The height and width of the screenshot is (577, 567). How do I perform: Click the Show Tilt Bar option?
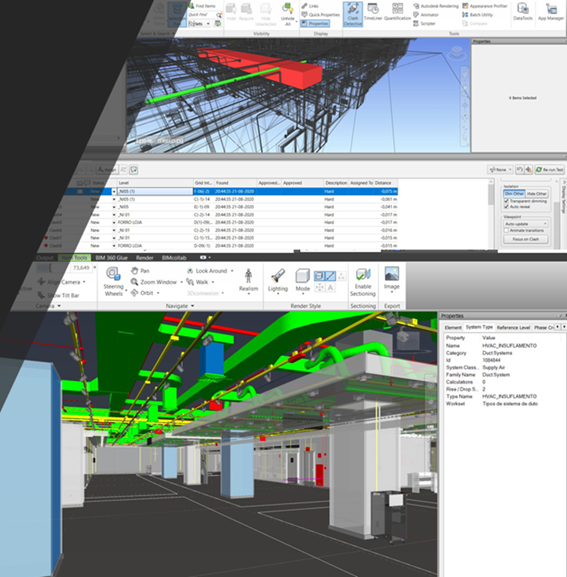click(59, 295)
